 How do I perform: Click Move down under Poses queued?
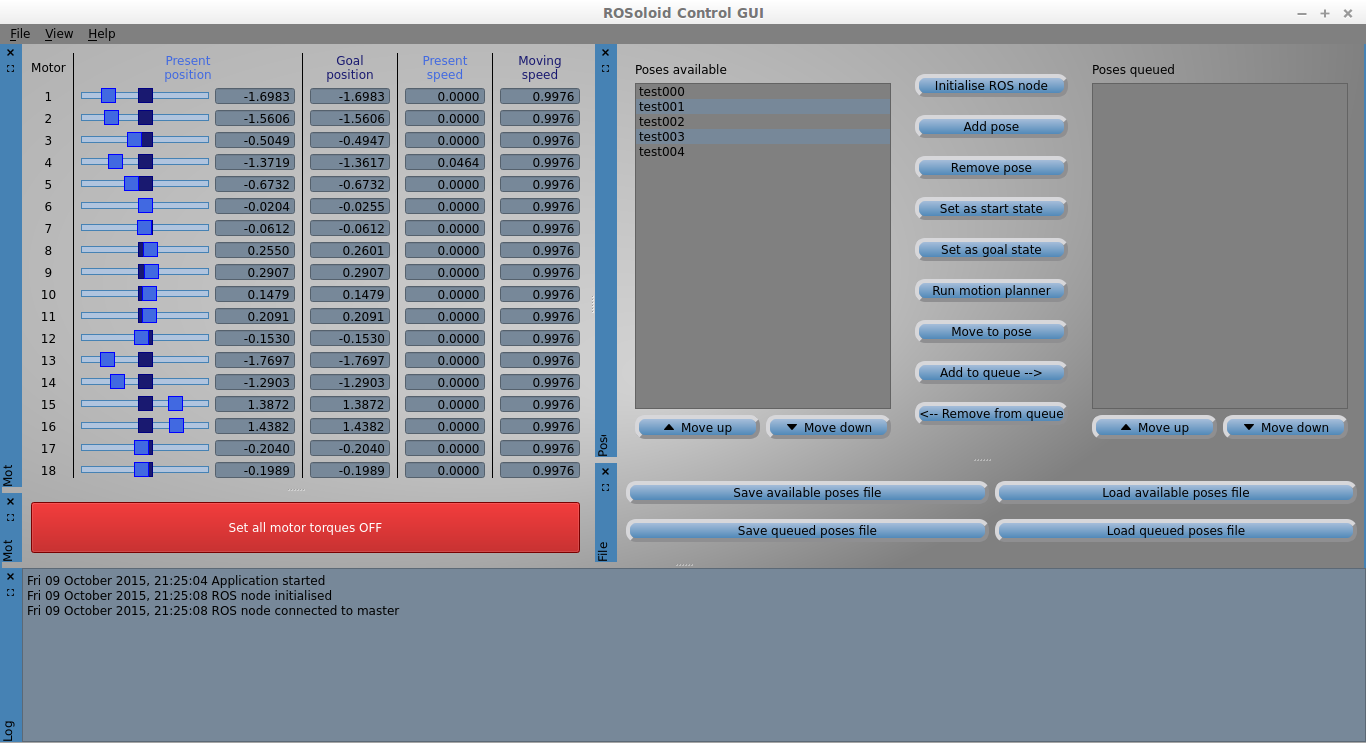pos(1285,428)
